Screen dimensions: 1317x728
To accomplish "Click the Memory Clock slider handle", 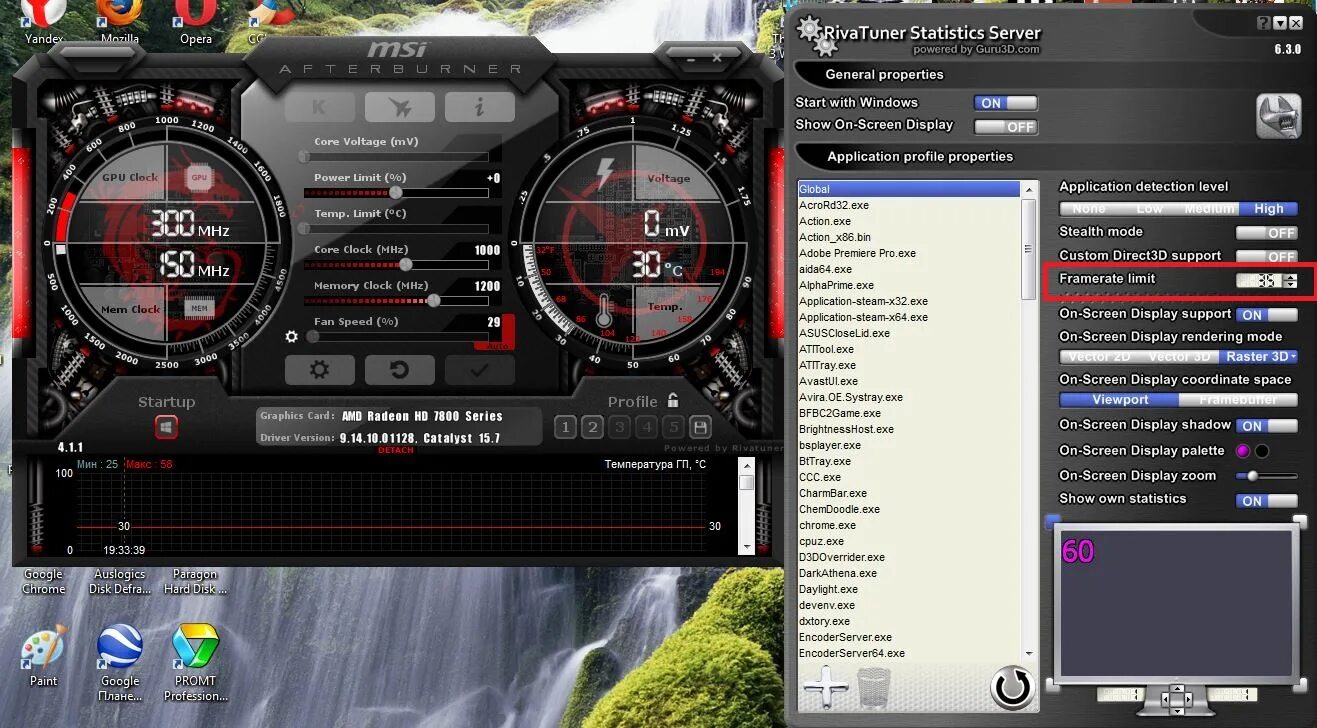I will point(433,300).
